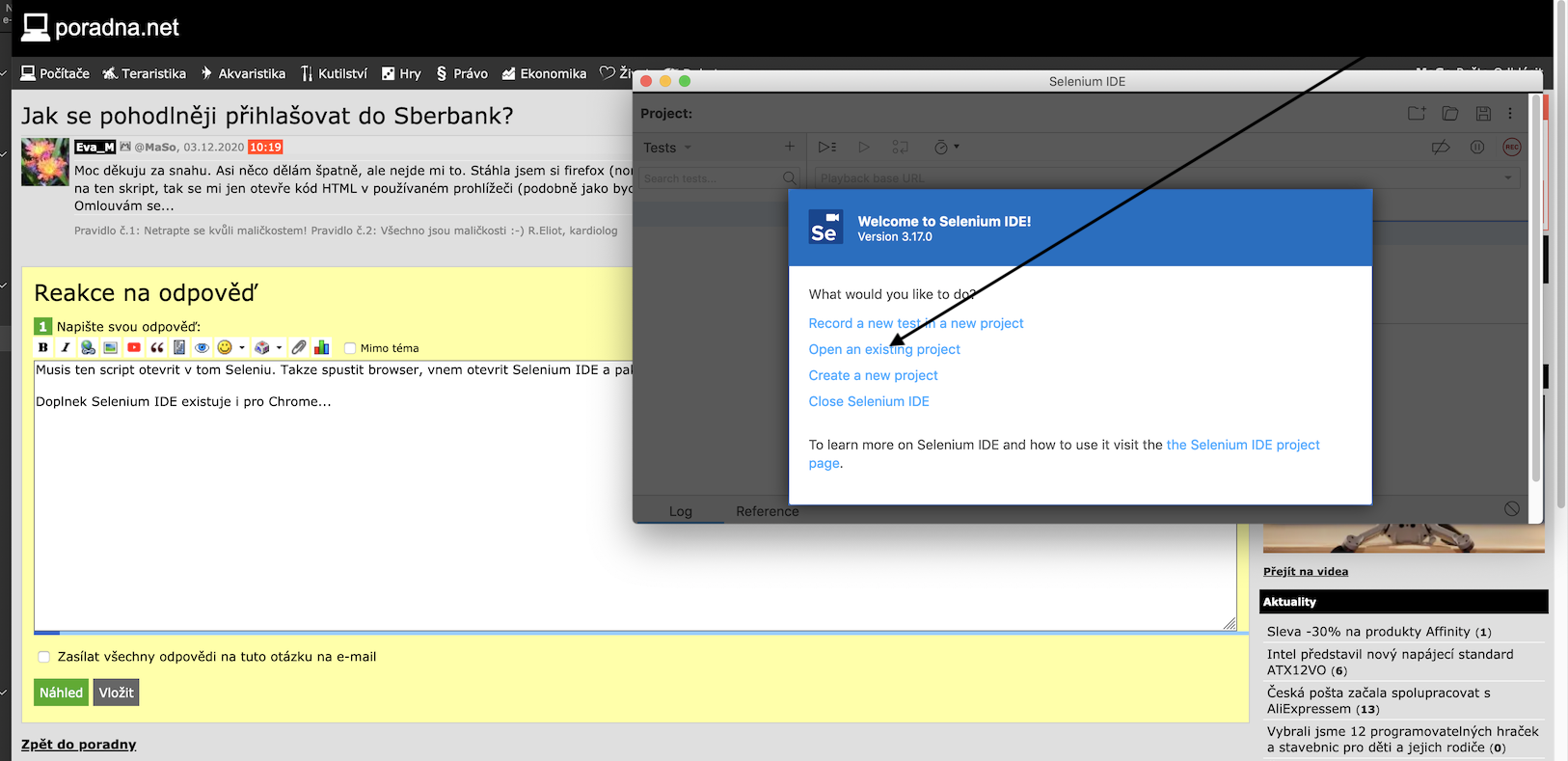Switch to the Reference tab in Selenium IDE
Screen dimensions: 1568x761
[767, 511]
